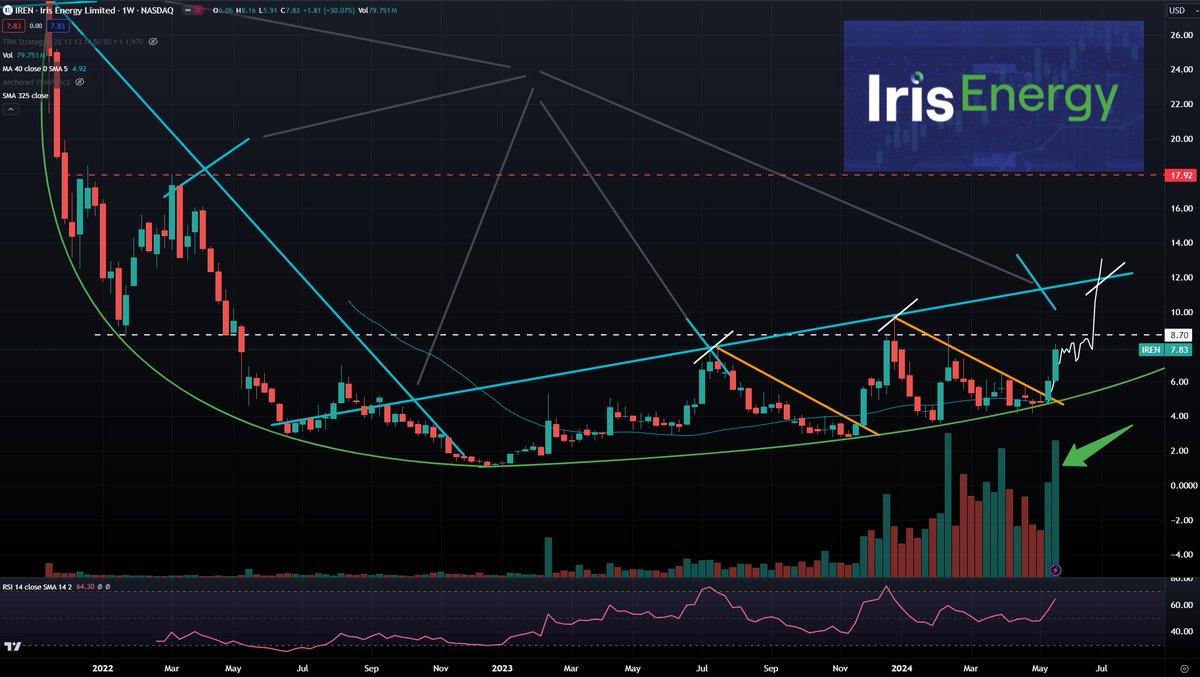Show the hidden Anchored VWAP via eye icon

[x=79, y=82]
